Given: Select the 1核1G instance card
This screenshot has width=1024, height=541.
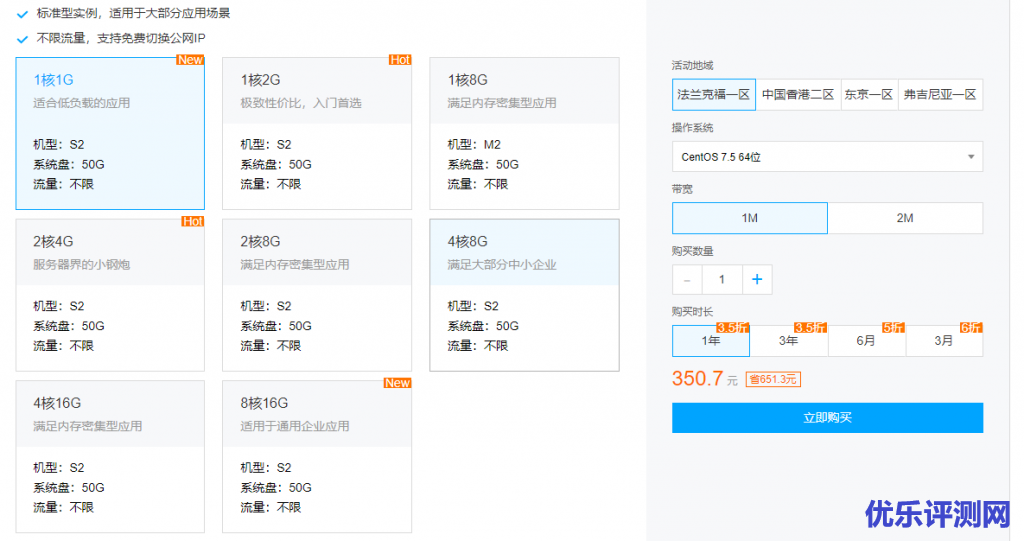Looking at the screenshot, I should coord(110,133).
